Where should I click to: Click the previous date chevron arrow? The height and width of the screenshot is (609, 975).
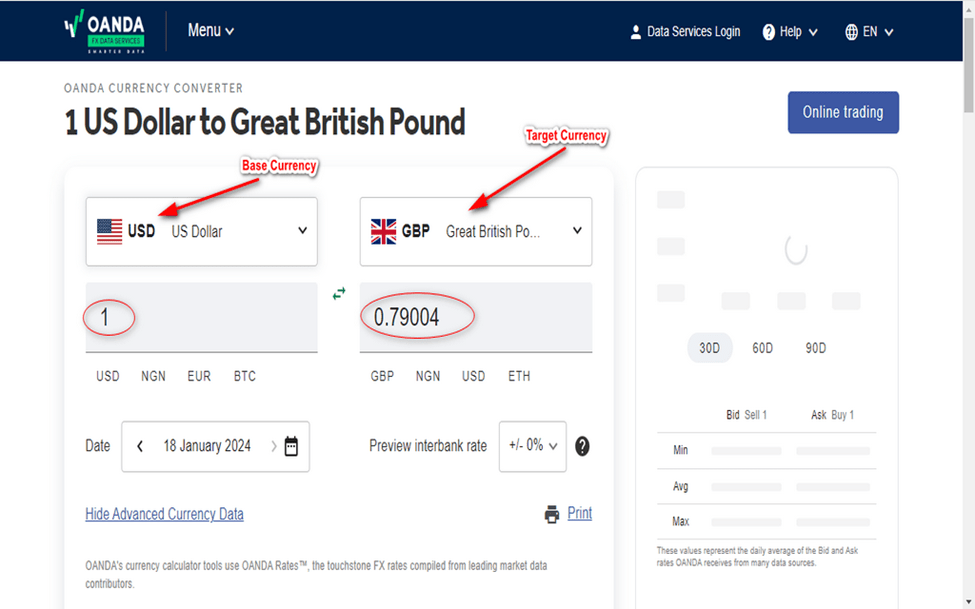[x=140, y=447]
